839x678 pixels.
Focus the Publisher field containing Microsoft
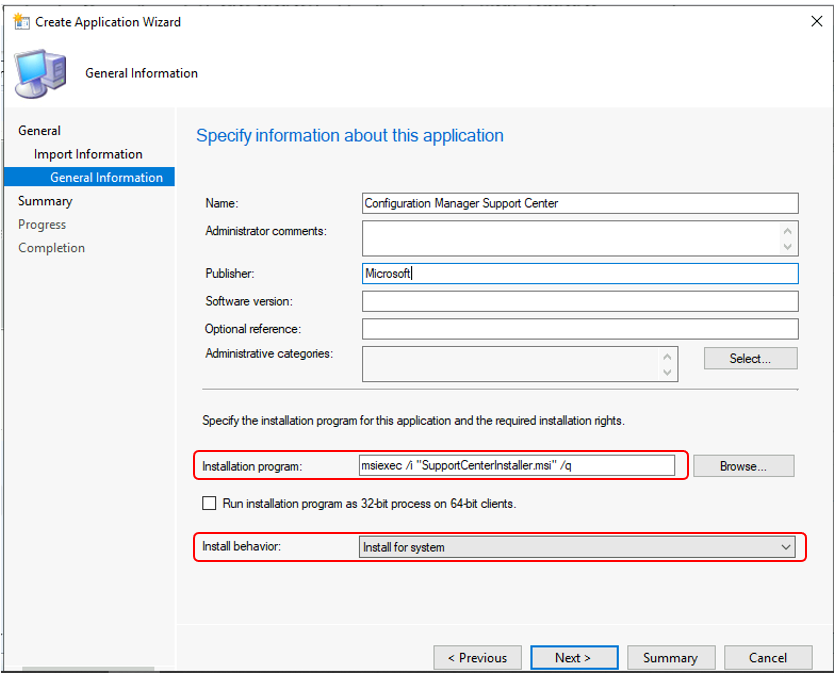(x=580, y=273)
